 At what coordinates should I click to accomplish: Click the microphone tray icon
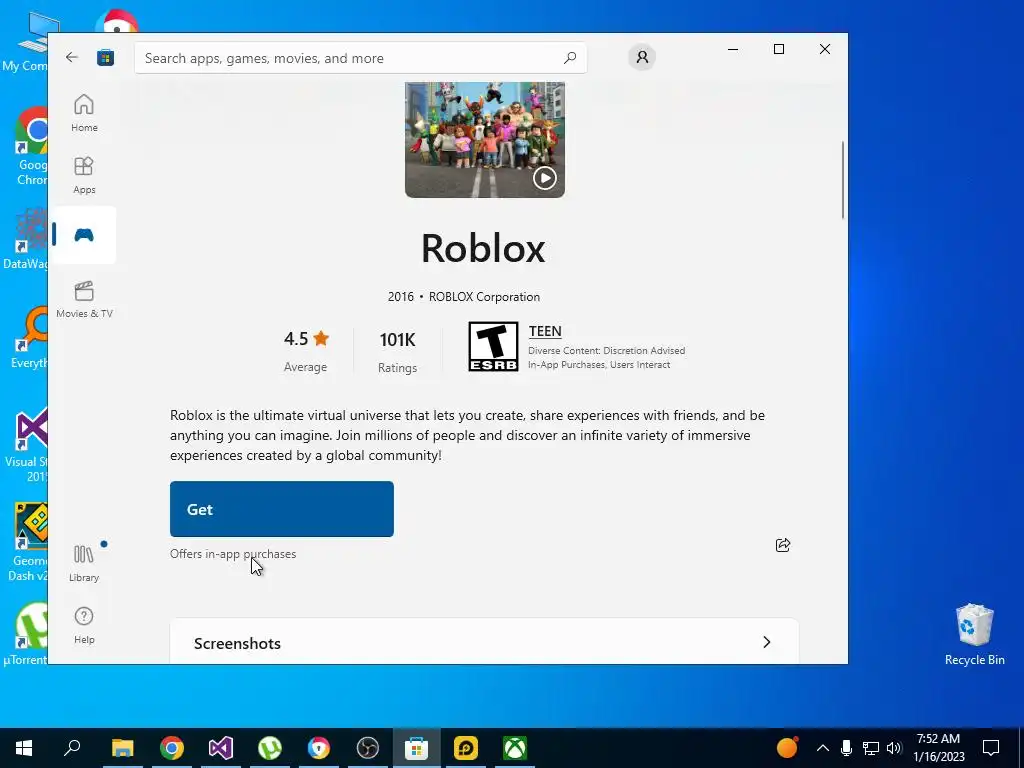pyautogui.click(x=846, y=748)
